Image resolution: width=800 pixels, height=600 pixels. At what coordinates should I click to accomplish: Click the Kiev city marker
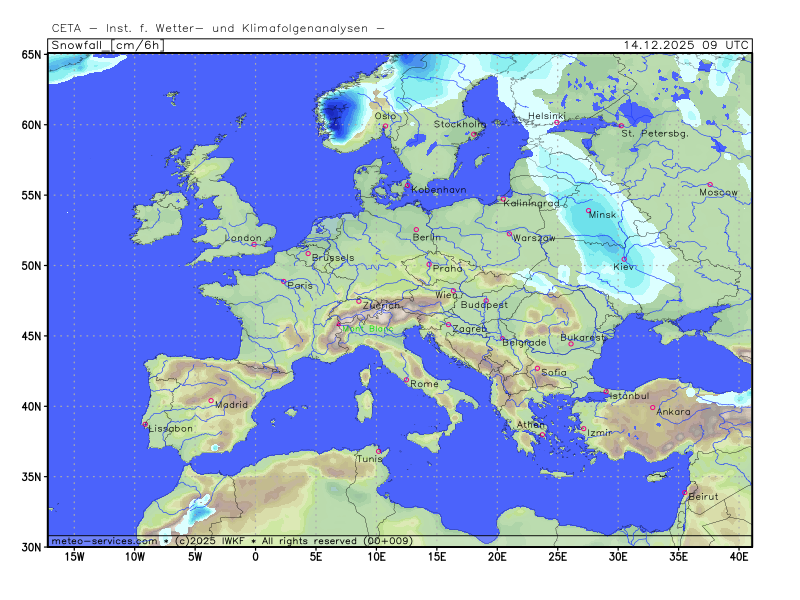pyautogui.click(x=625, y=259)
